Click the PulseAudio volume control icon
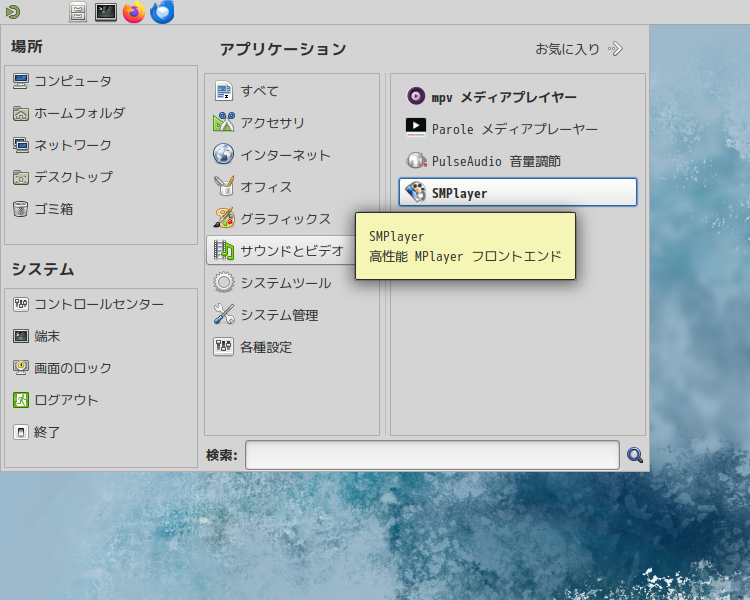750x600 pixels. (416, 160)
